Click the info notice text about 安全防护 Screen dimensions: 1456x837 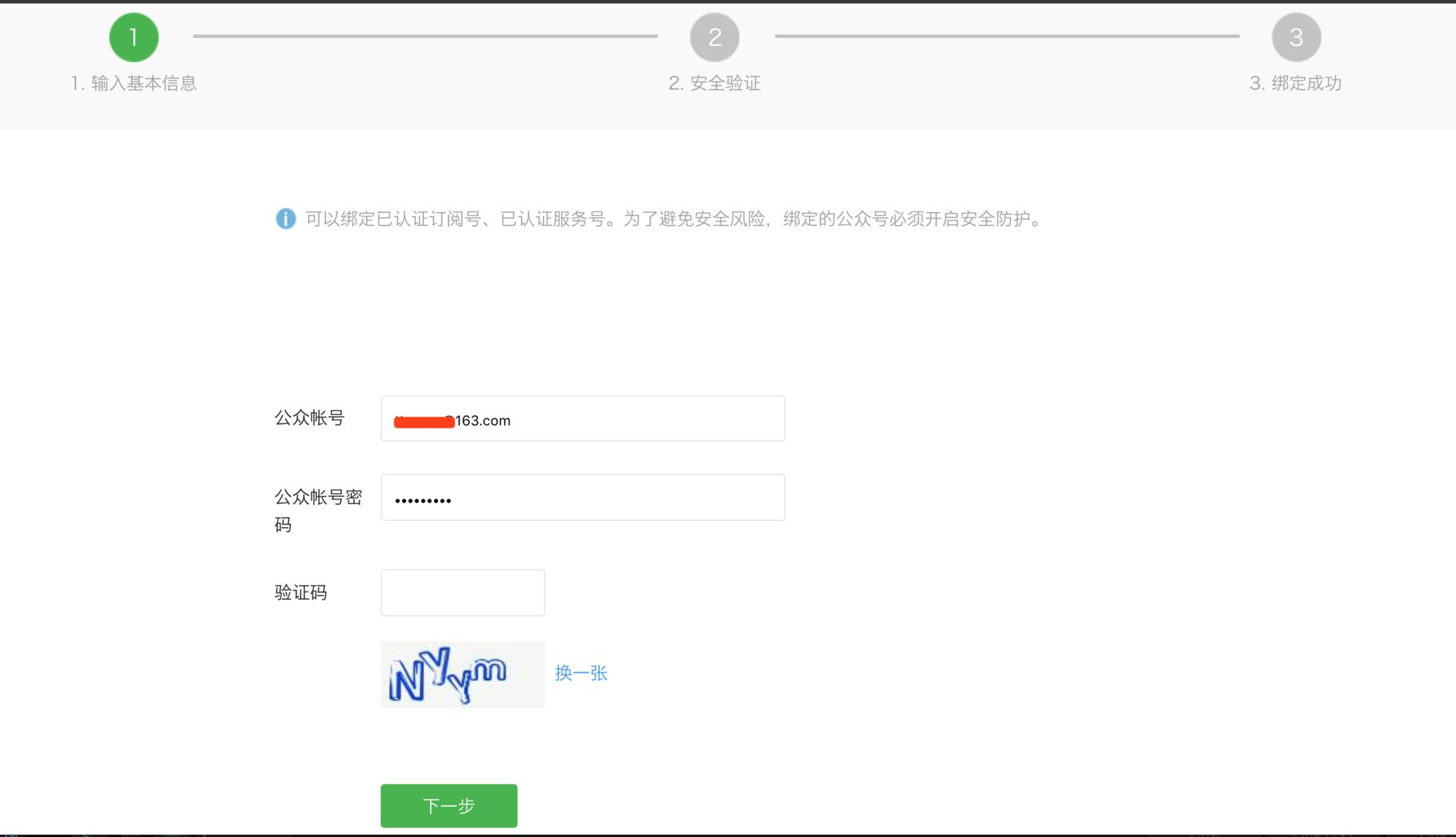[x=675, y=219]
